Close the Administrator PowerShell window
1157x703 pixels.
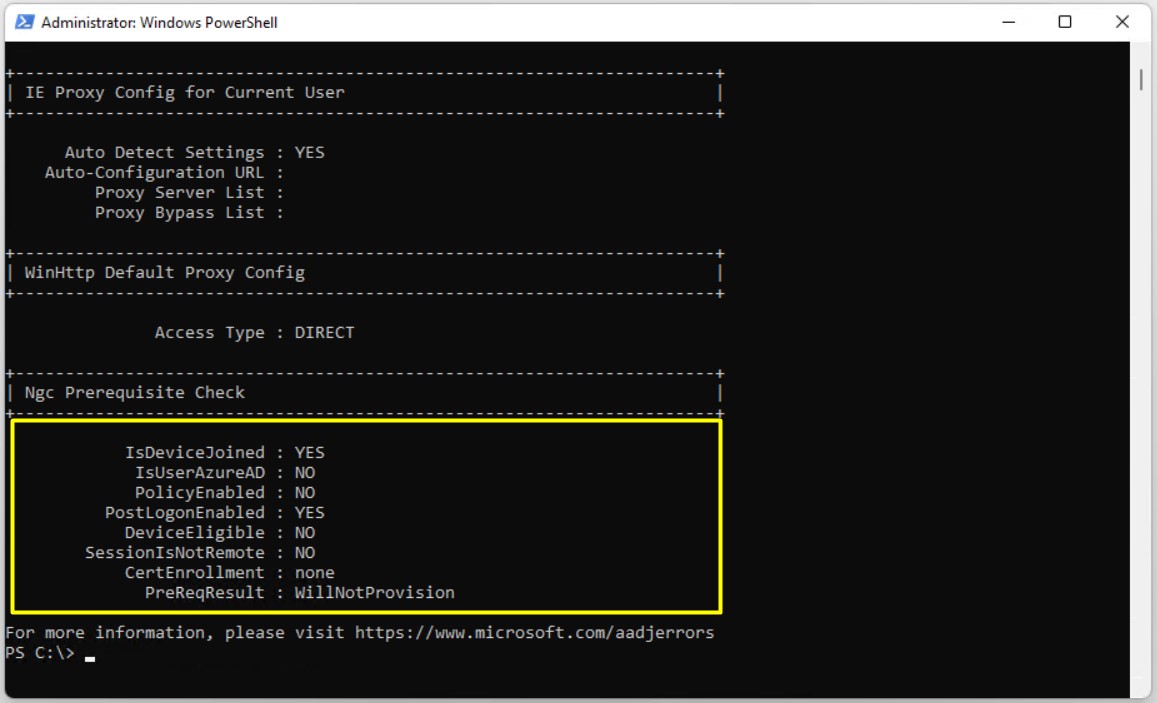tap(1122, 22)
